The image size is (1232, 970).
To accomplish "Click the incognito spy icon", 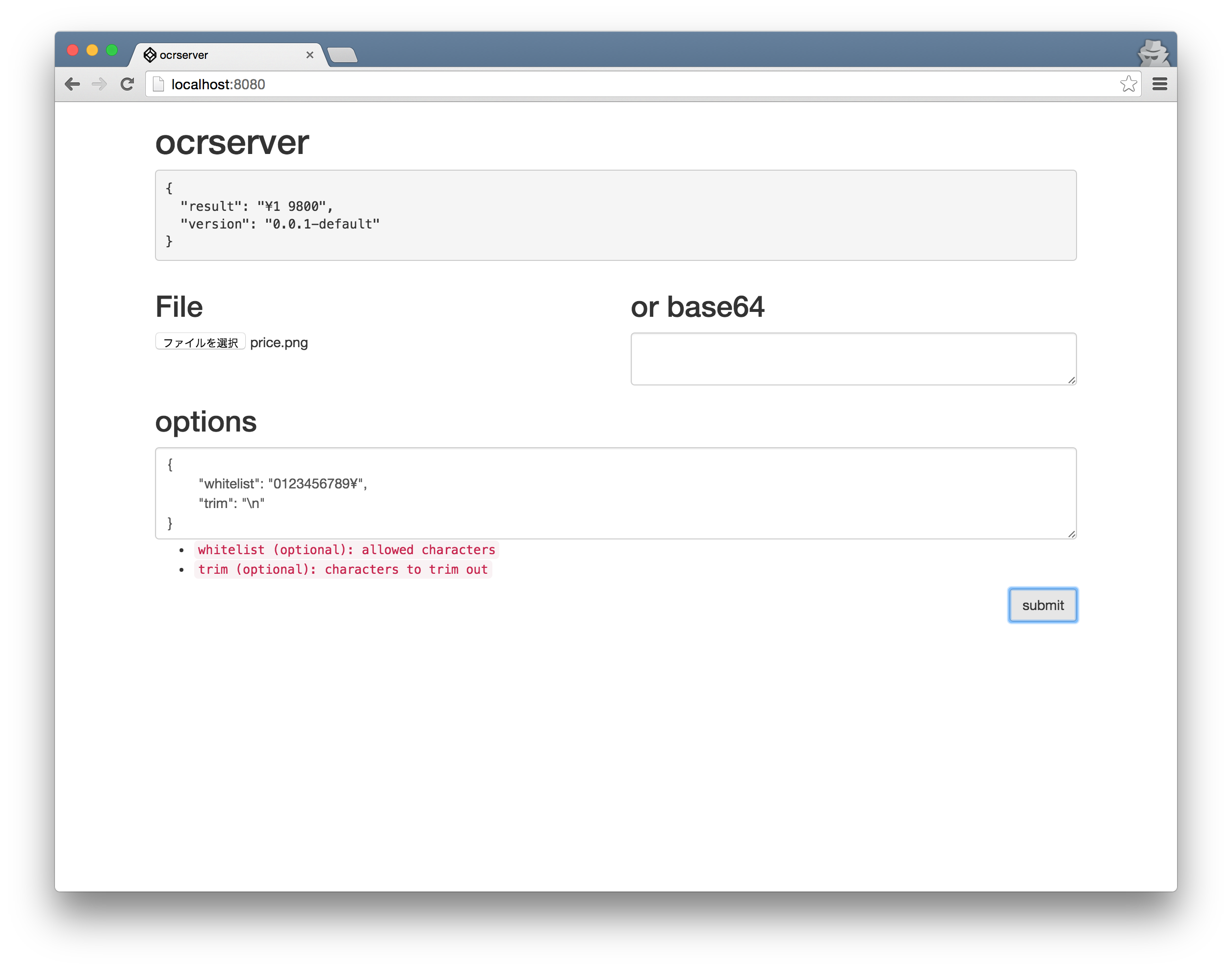I will pyautogui.click(x=1153, y=54).
